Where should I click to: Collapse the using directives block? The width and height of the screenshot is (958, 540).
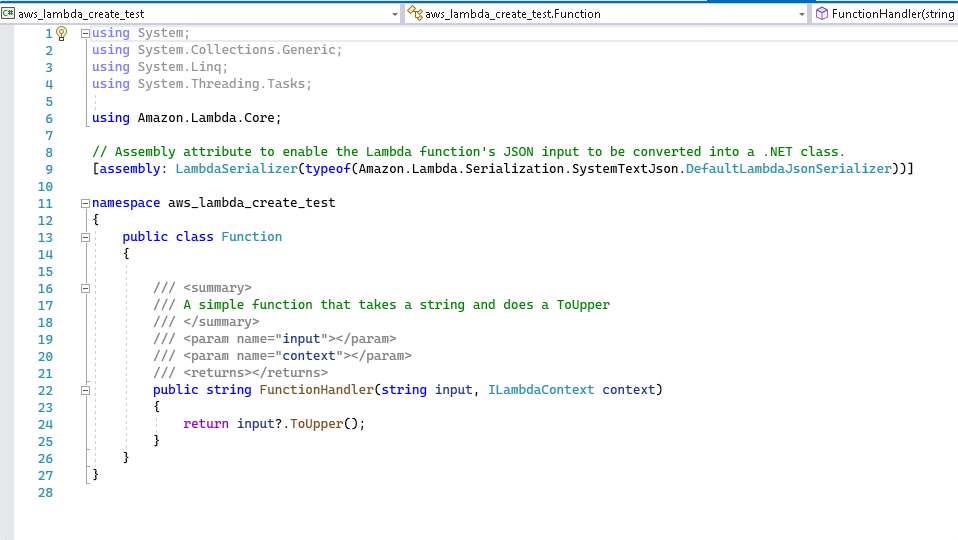(86, 34)
